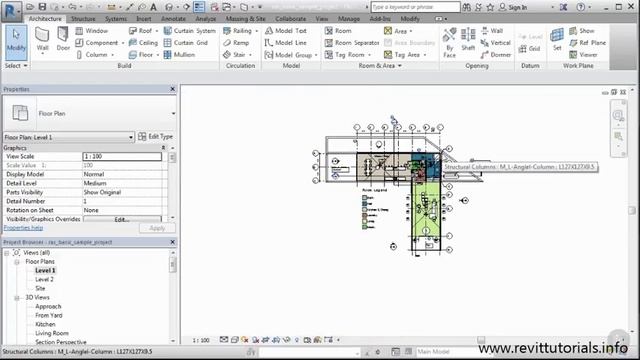This screenshot has width=640, height=360.
Task: Select the Room Separator tool
Action: coord(352,42)
